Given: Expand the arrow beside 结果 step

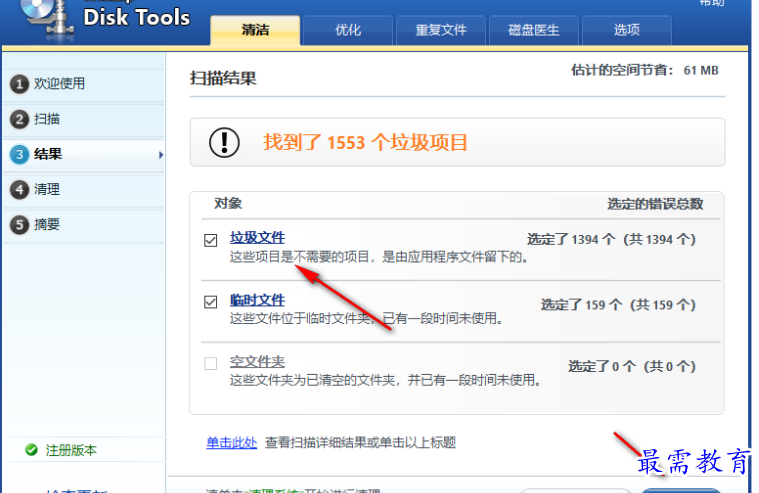Looking at the screenshot, I should (x=161, y=155).
